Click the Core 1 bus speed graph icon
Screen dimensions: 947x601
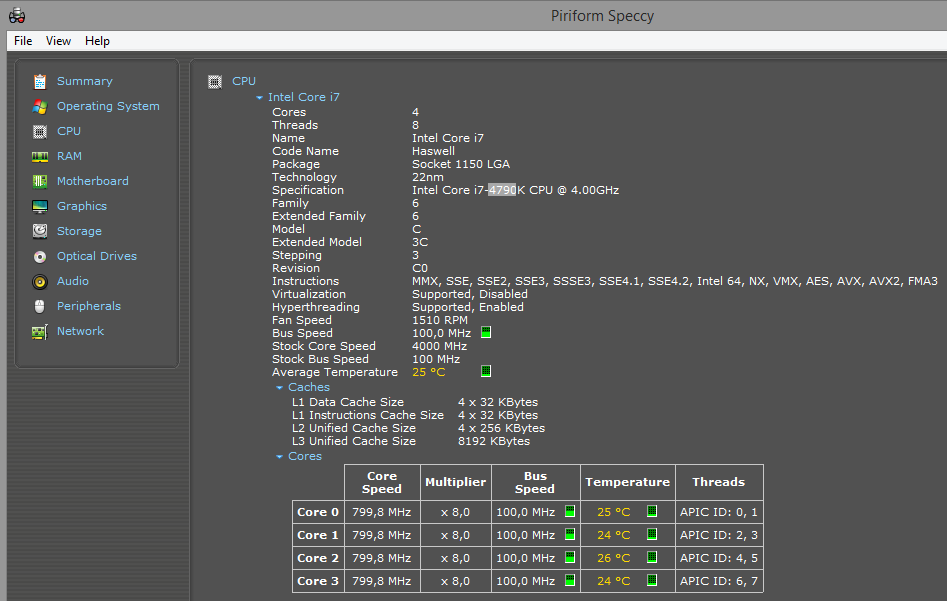[570, 534]
